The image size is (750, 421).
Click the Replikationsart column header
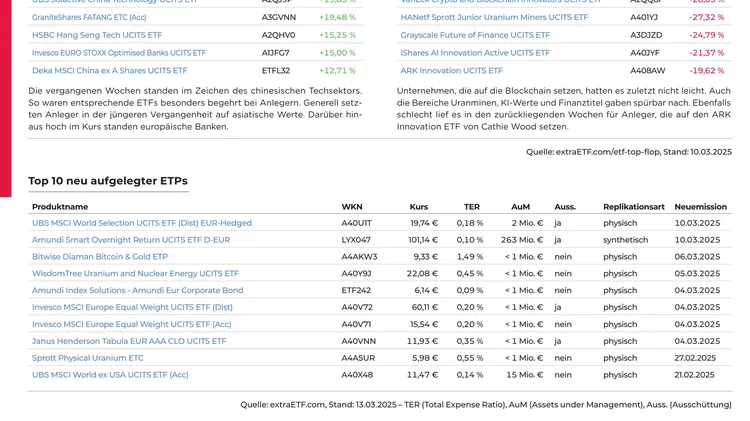(x=634, y=207)
